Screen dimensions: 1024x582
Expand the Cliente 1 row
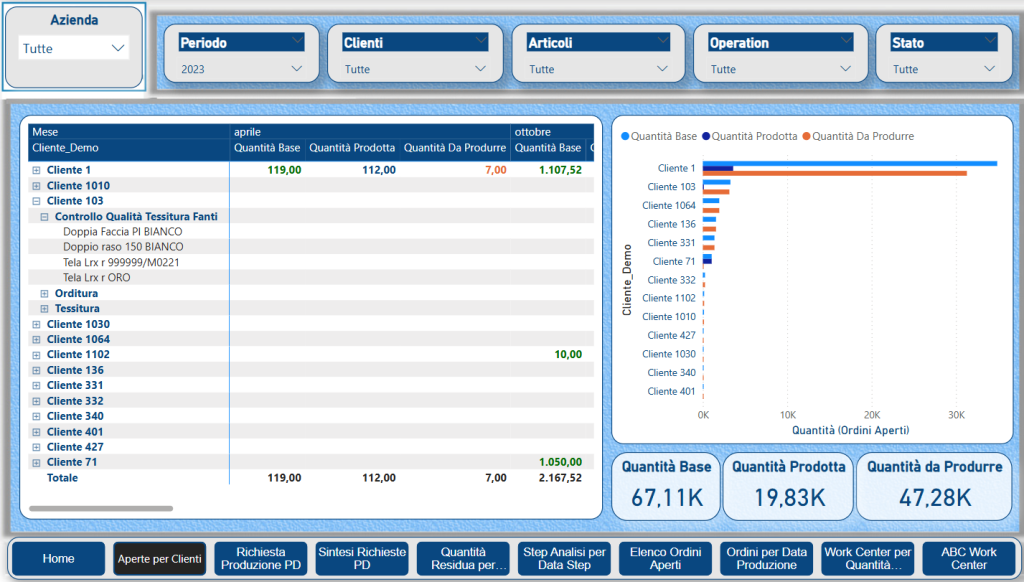tap(36, 170)
